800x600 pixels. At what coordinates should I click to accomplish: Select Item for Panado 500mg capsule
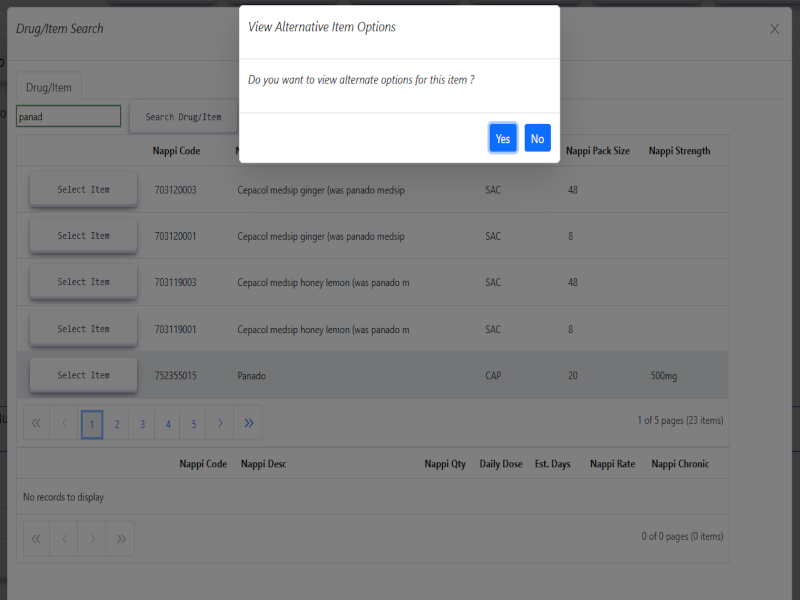(83, 375)
